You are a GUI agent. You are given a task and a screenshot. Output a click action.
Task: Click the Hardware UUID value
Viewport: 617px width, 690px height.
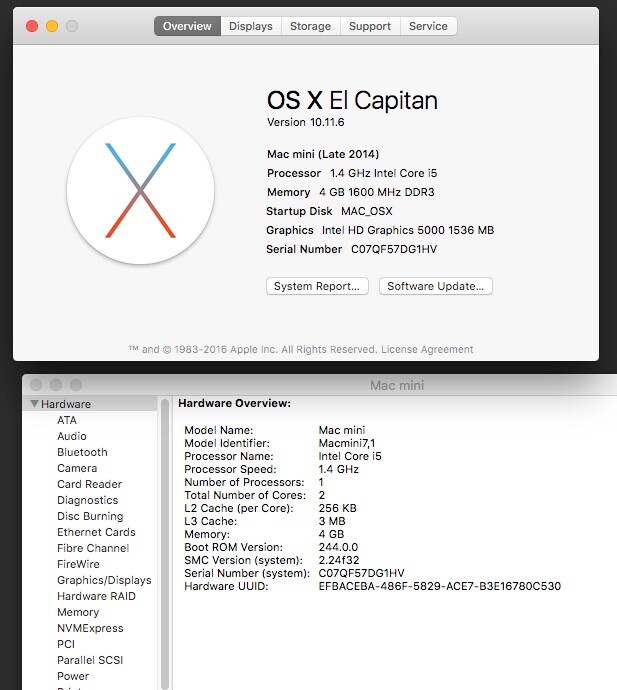pos(440,586)
